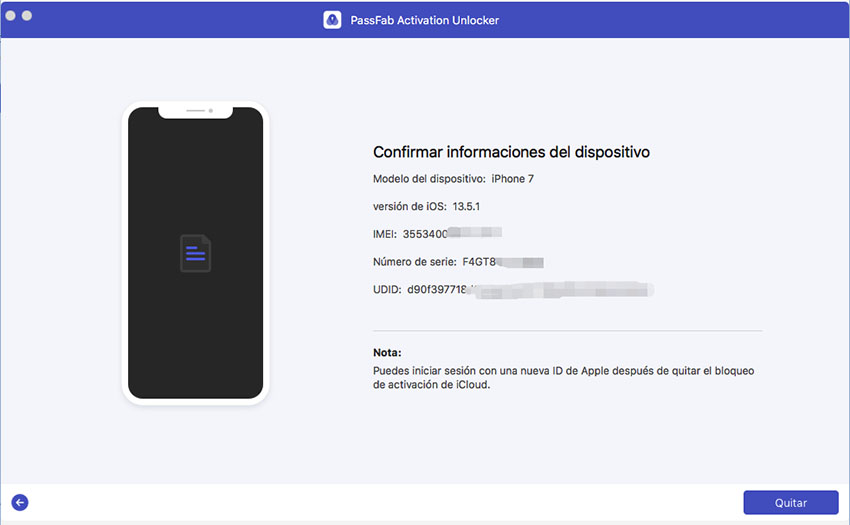The height and width of the screenshot is (525, 850).
Task: Click the 'Número de serie: F4GT8' line
Action: [x=458, y=262]
